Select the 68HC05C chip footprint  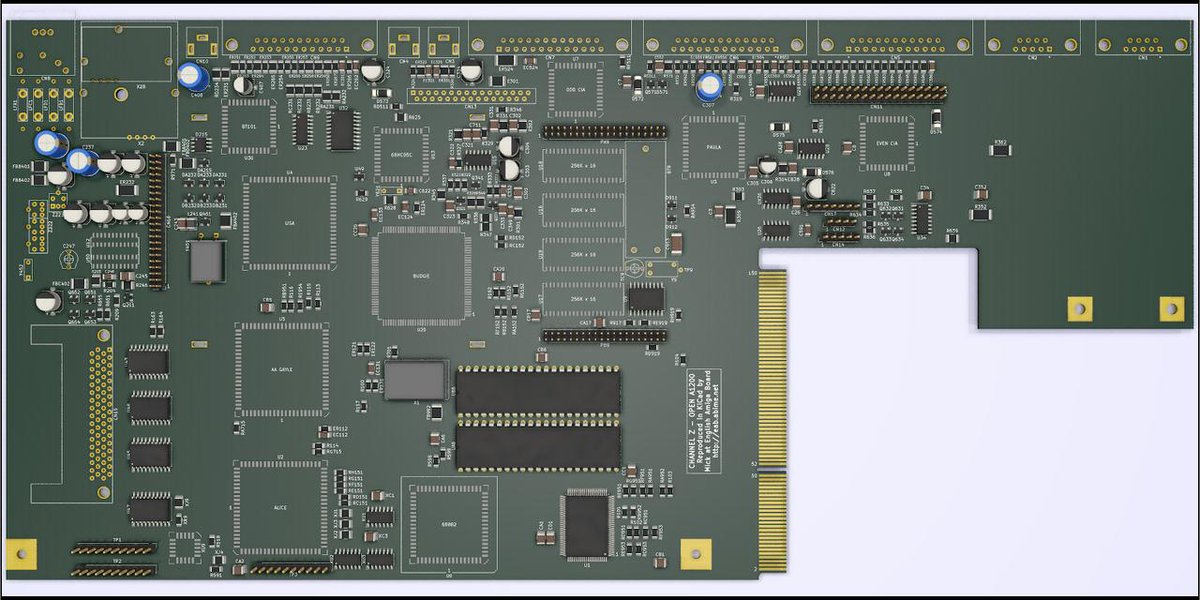402,155
